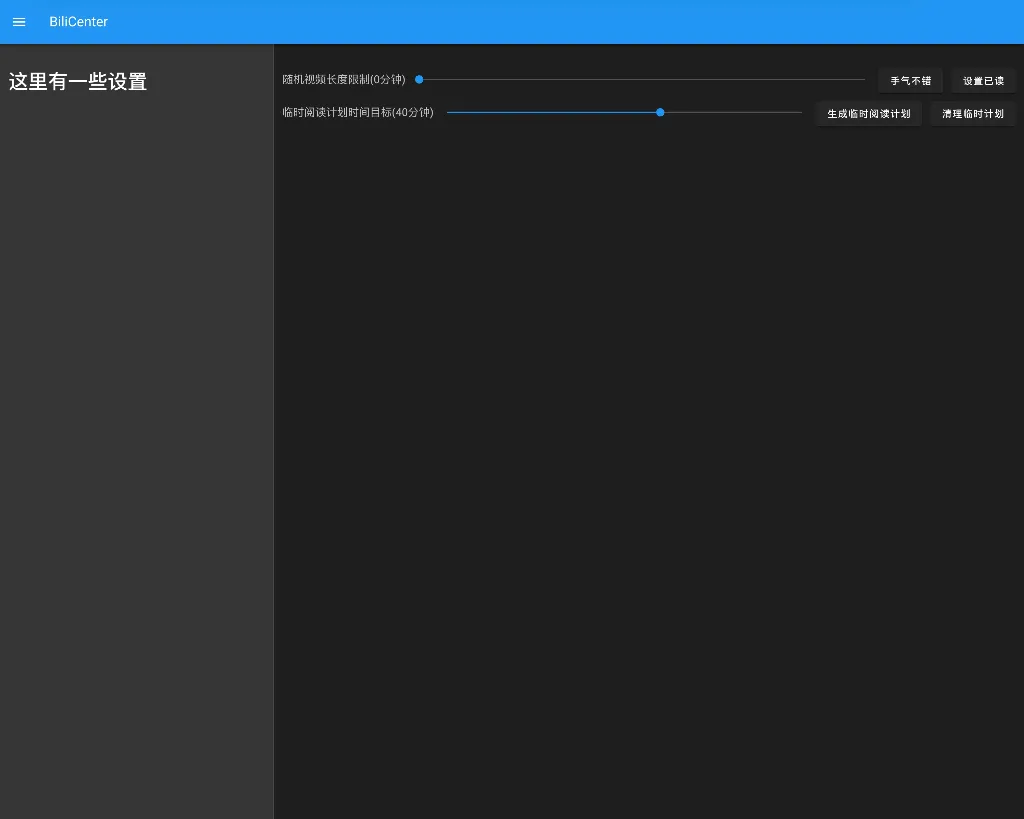
Task: Click the 随机视频长度限制 slider handle
Action: coord(419,79)
